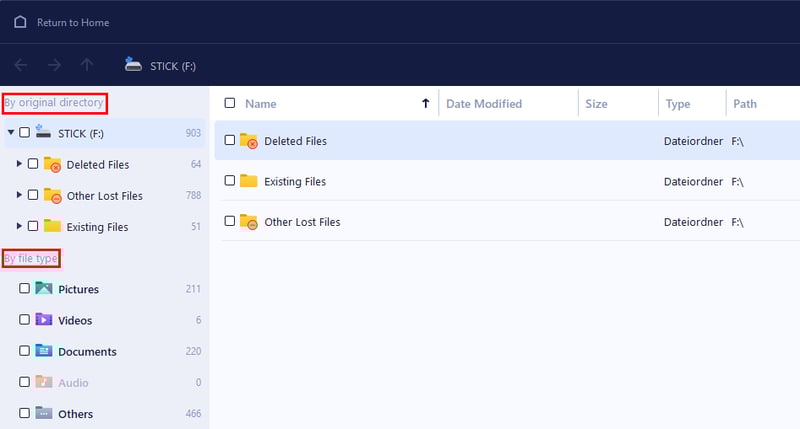800x429 pixels.
Task: Check Existing Files checkbox in sidebar
Action: point(33,226)
